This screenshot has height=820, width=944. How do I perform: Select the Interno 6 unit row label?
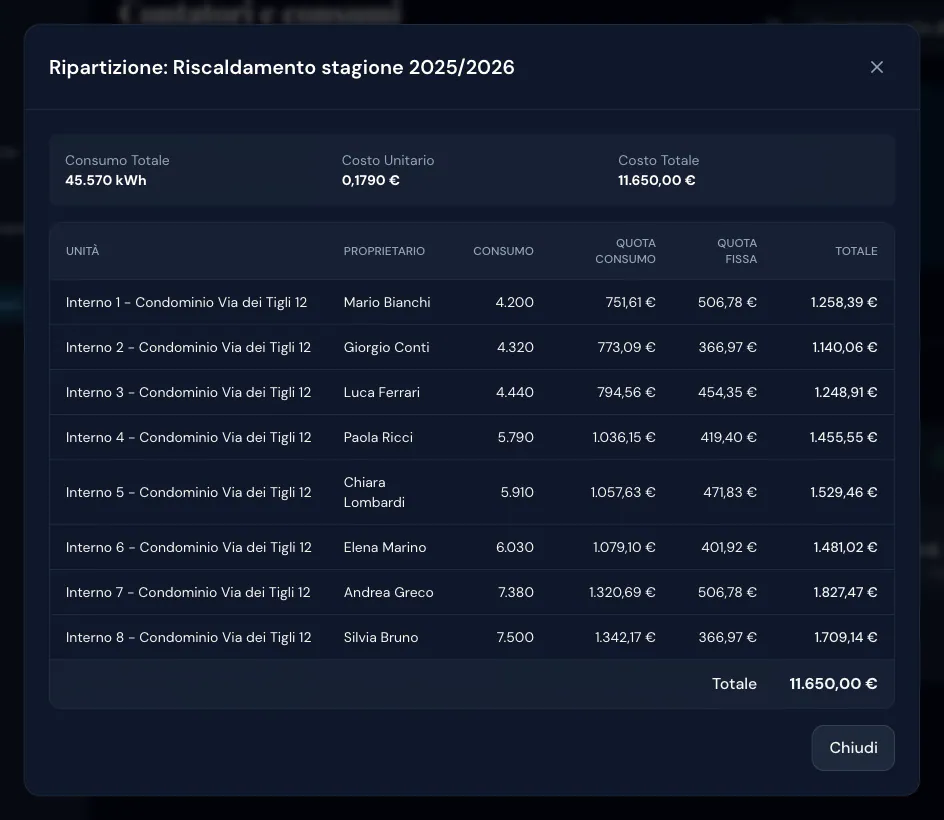point(188,547)
